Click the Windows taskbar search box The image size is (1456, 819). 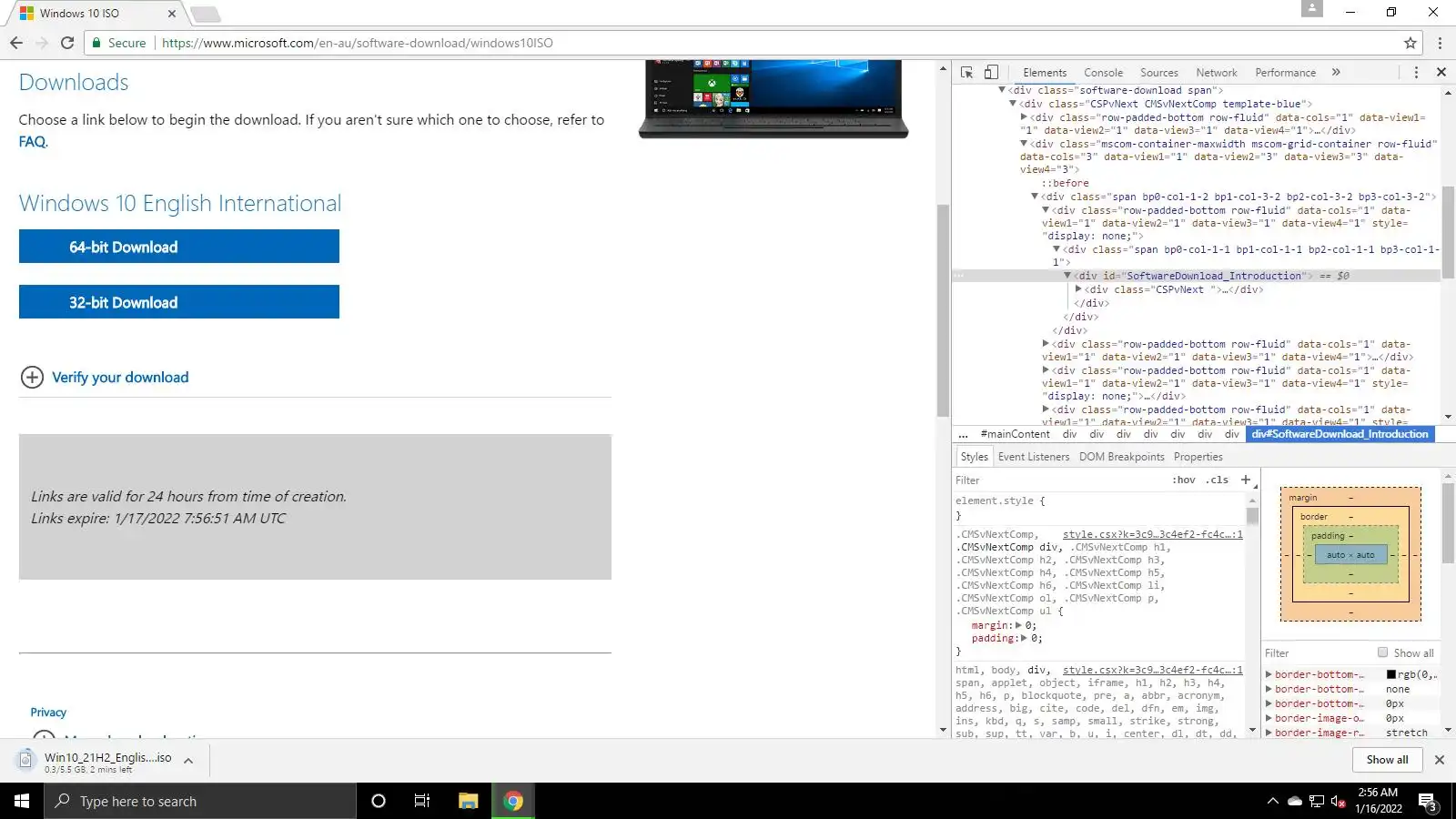click(200, 801)
